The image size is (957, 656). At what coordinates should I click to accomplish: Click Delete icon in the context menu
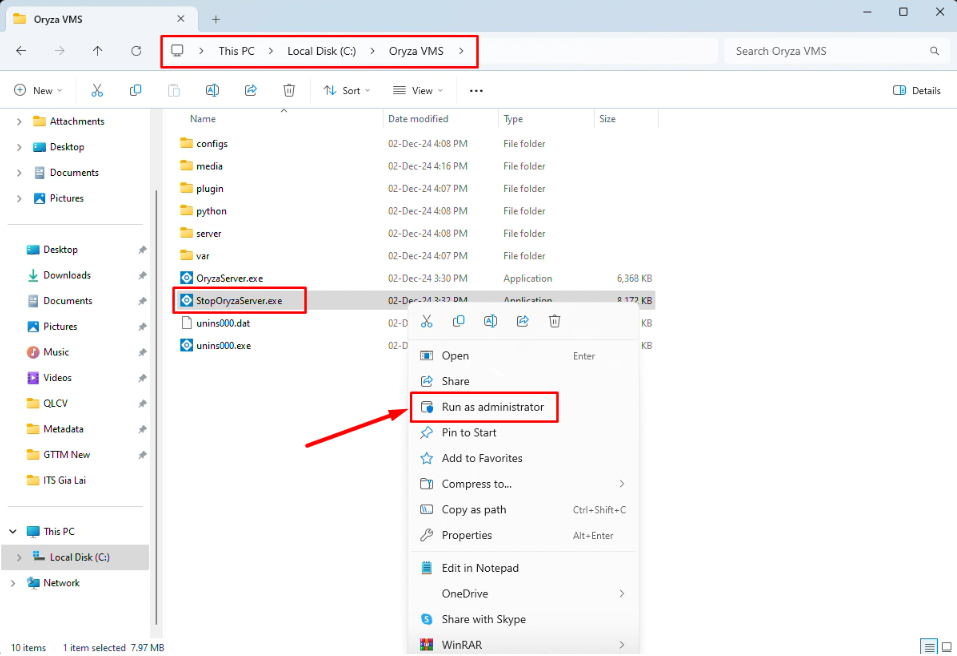click(x=554, y=321)
